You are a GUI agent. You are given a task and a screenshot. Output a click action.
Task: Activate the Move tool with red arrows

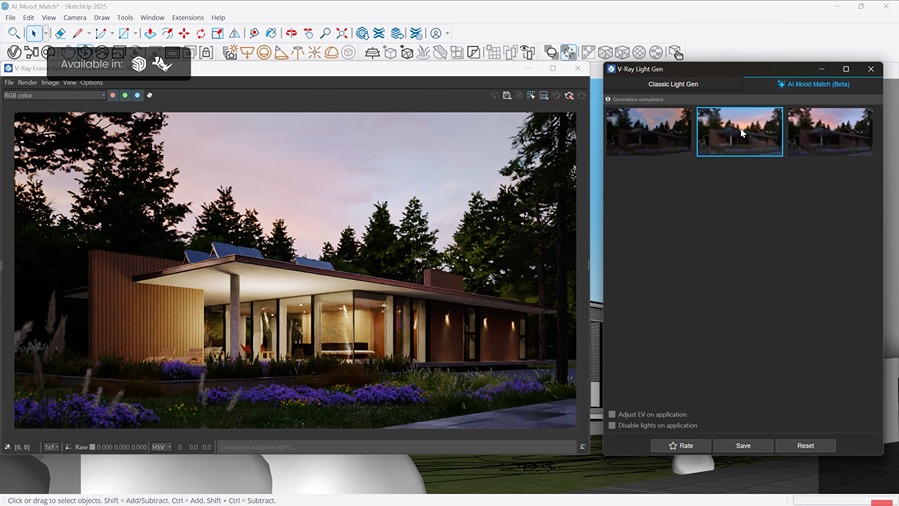coord(184,34)
